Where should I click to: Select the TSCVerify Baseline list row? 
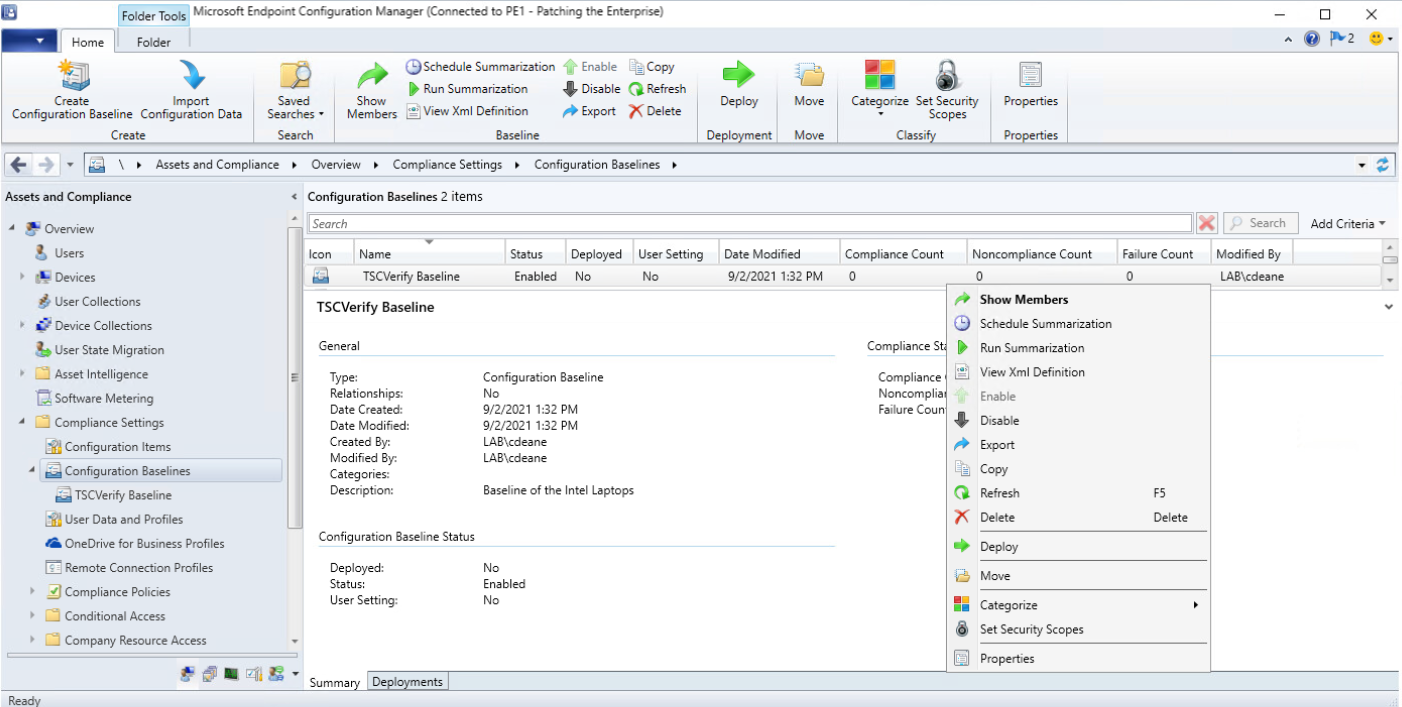pos(843,277)
